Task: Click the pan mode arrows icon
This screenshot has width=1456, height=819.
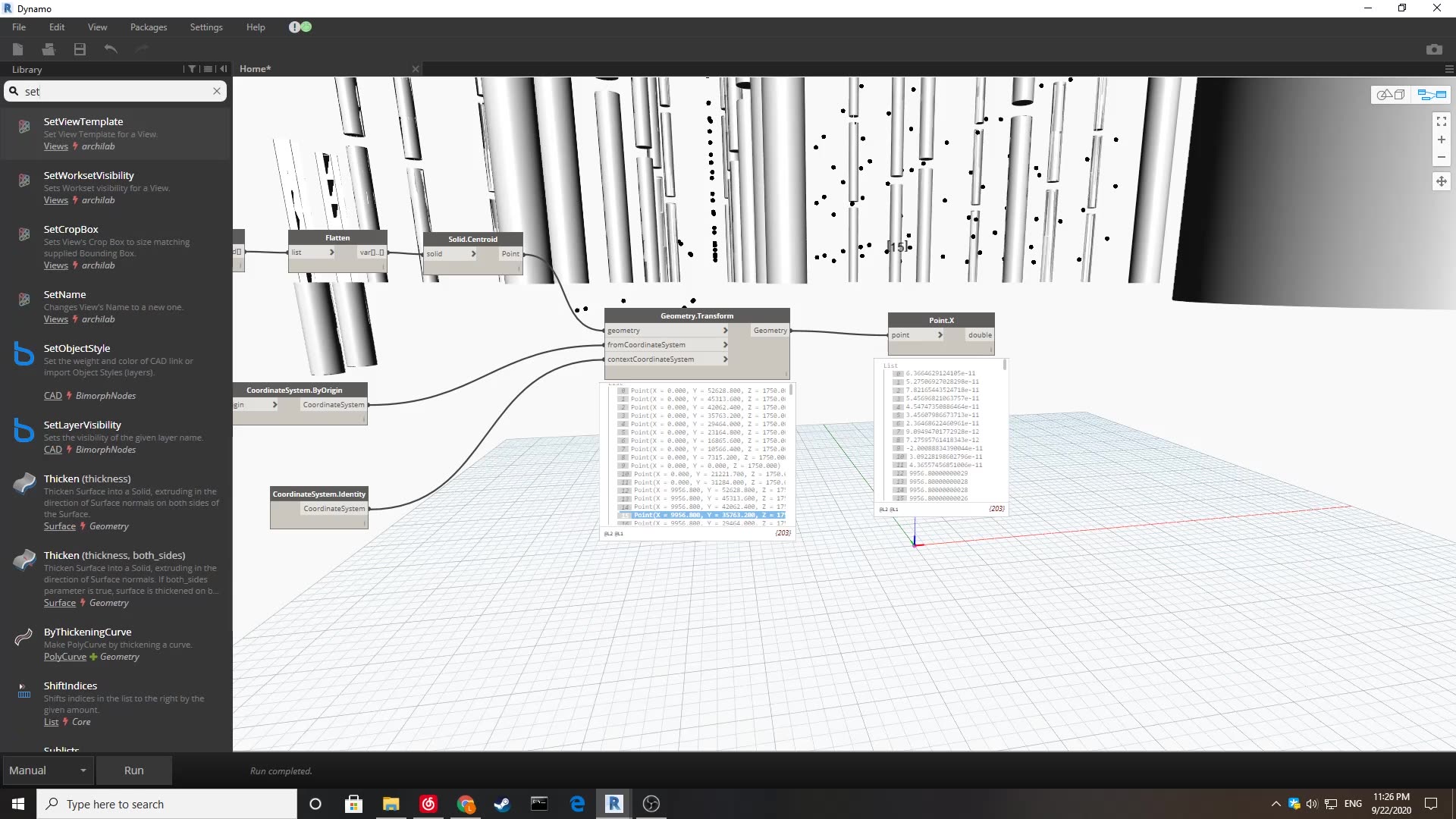Action: pos(1441,181)
